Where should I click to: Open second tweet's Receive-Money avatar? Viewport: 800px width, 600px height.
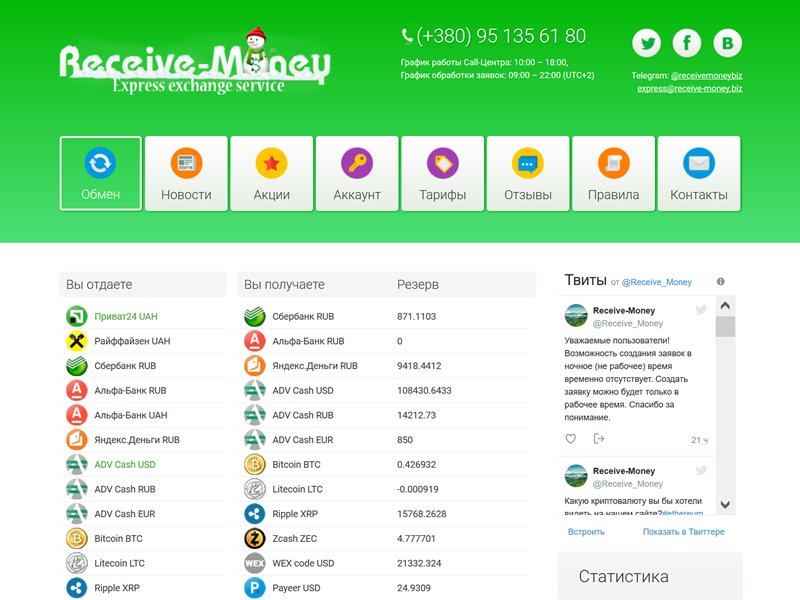(x=576, y=476)
